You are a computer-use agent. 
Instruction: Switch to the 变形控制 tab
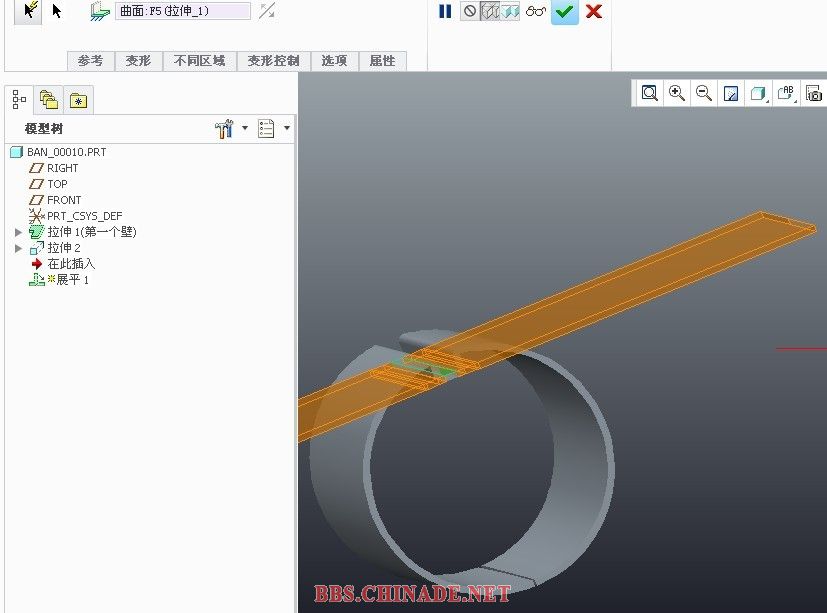(273, 61)
